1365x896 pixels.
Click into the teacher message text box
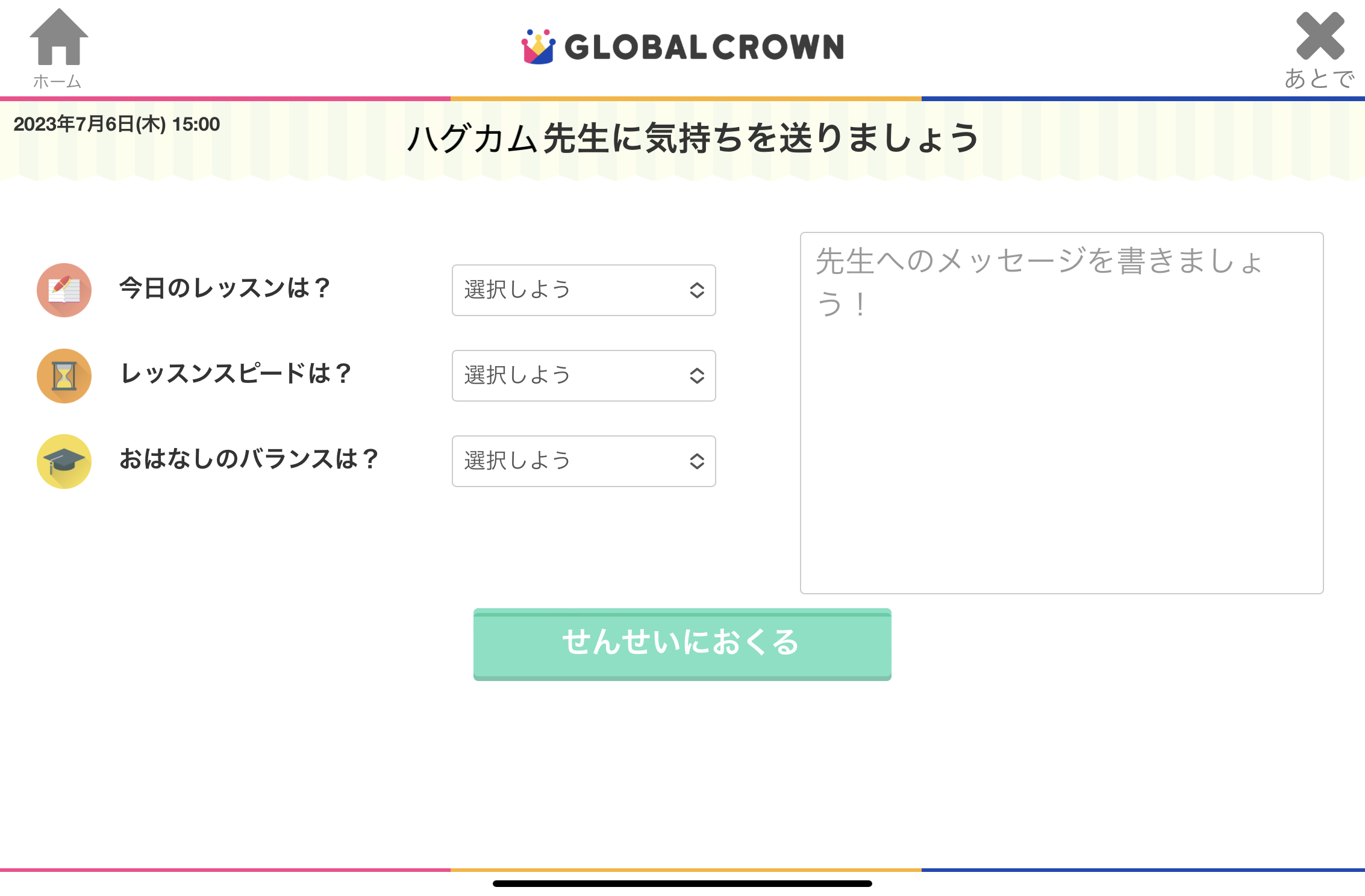pos(1061,413)
